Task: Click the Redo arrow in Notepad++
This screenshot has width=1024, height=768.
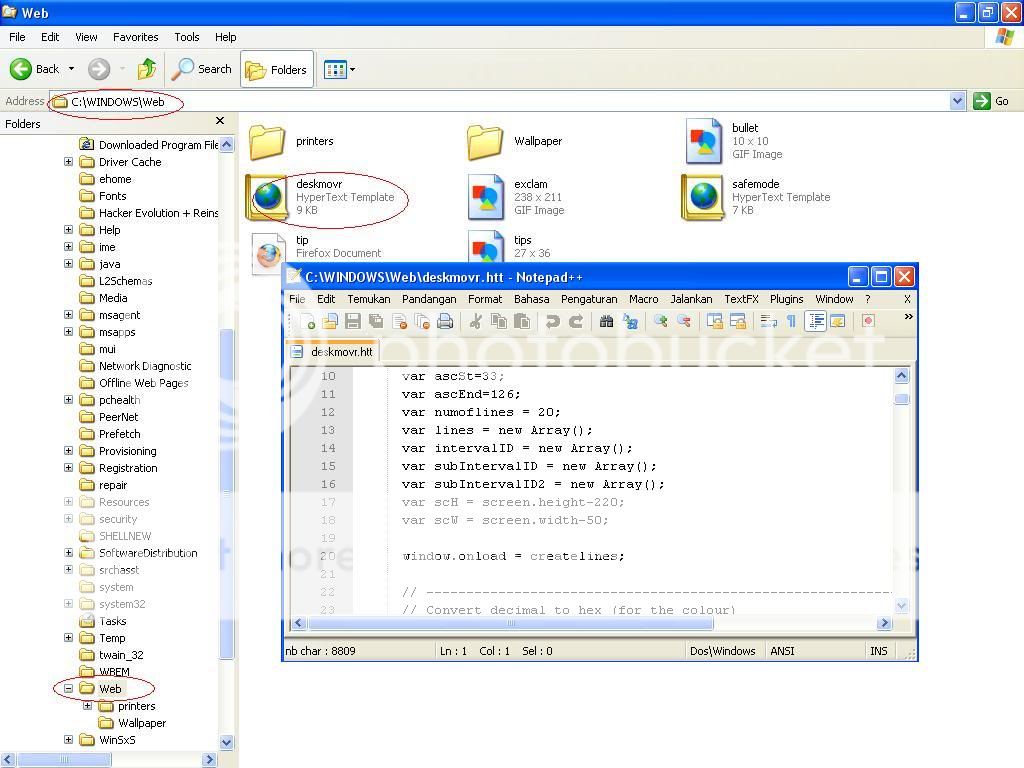Action: [575, 321]
